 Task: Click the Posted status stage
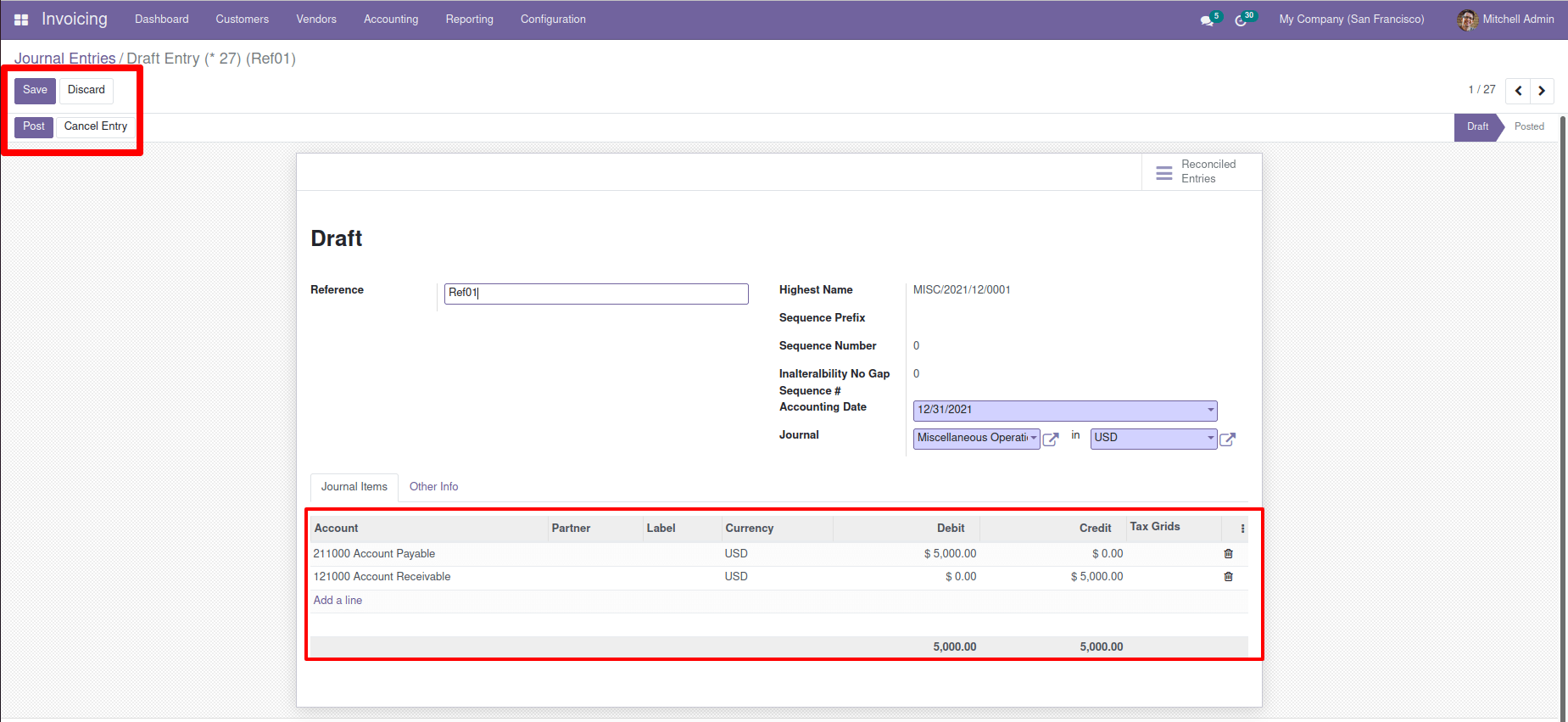(x=1529, y=127)
